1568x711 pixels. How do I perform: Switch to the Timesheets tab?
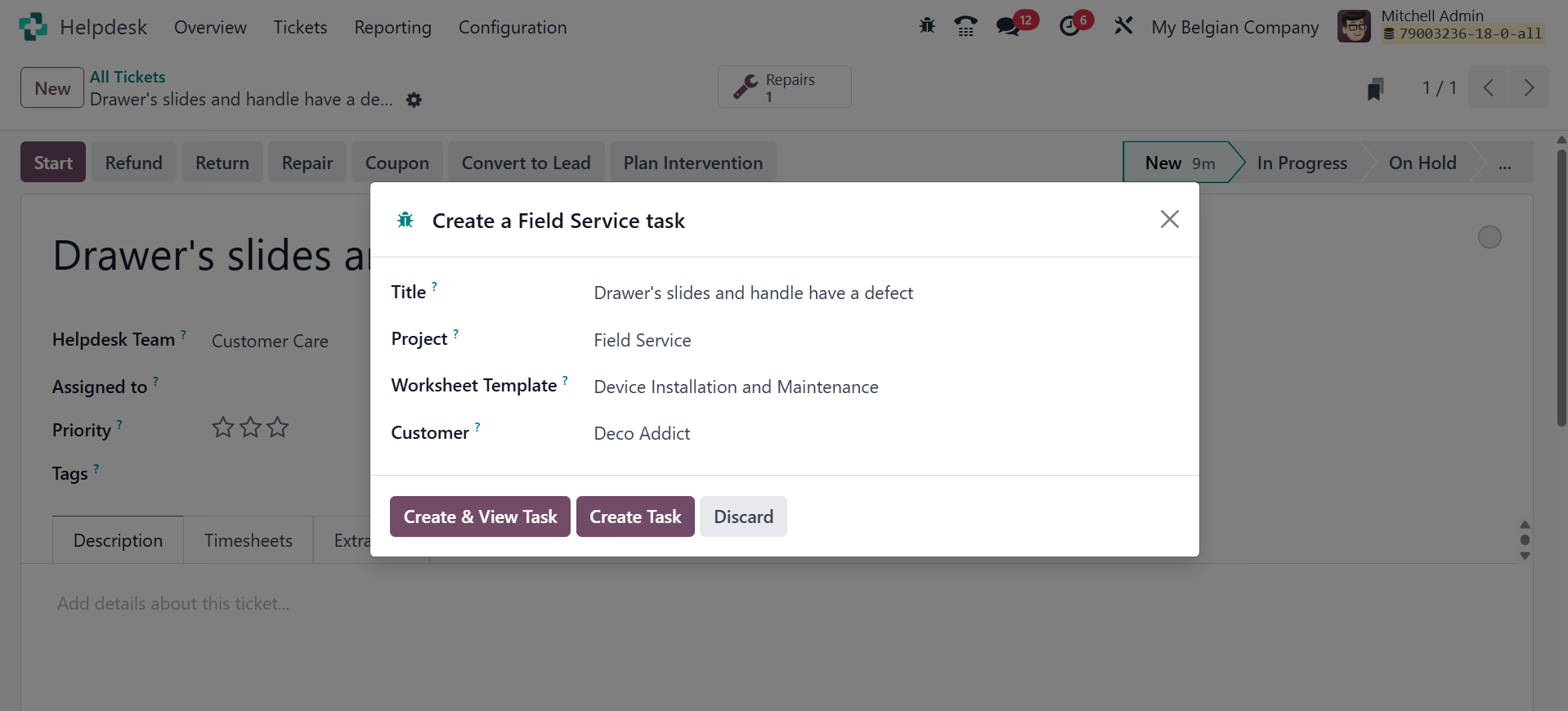[x=248, y=540]
